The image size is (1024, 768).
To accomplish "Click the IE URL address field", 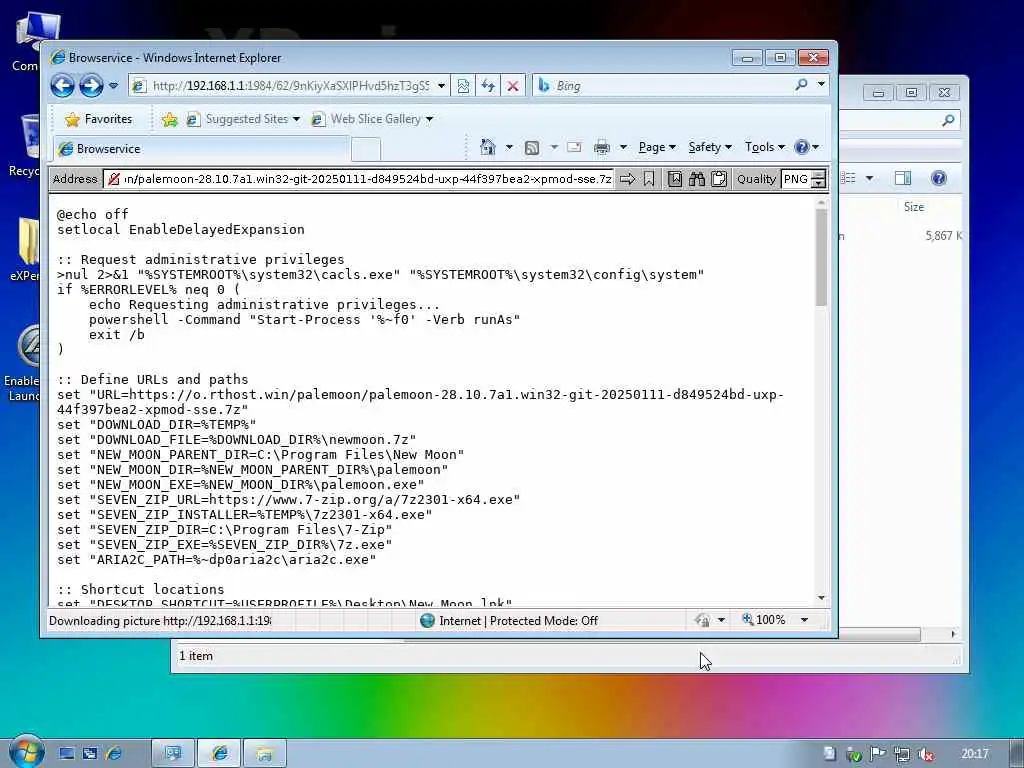I will point(291,86).
